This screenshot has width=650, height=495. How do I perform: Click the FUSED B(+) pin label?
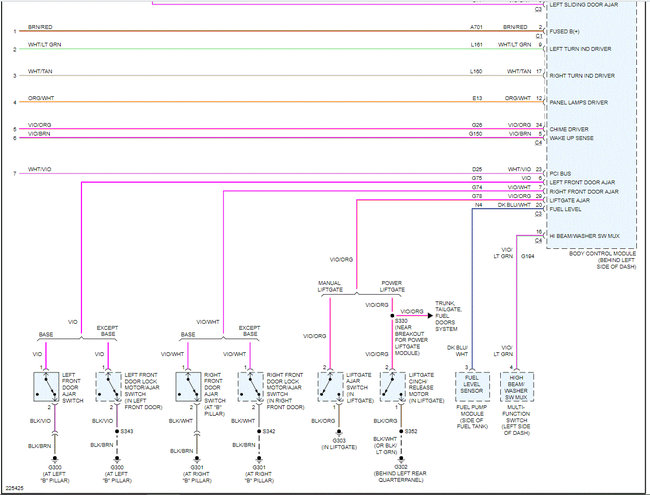click(565, 32)
